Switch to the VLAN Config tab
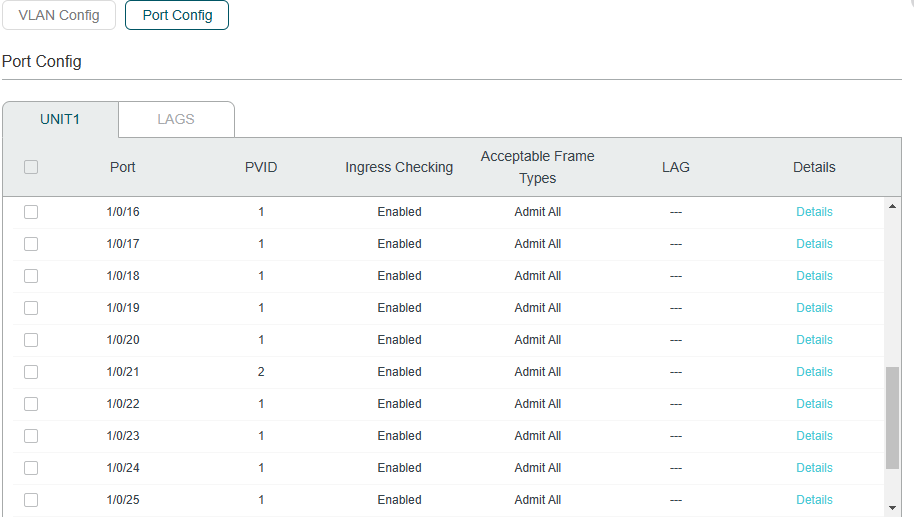The image size is (914, 517). click(59, 15)
